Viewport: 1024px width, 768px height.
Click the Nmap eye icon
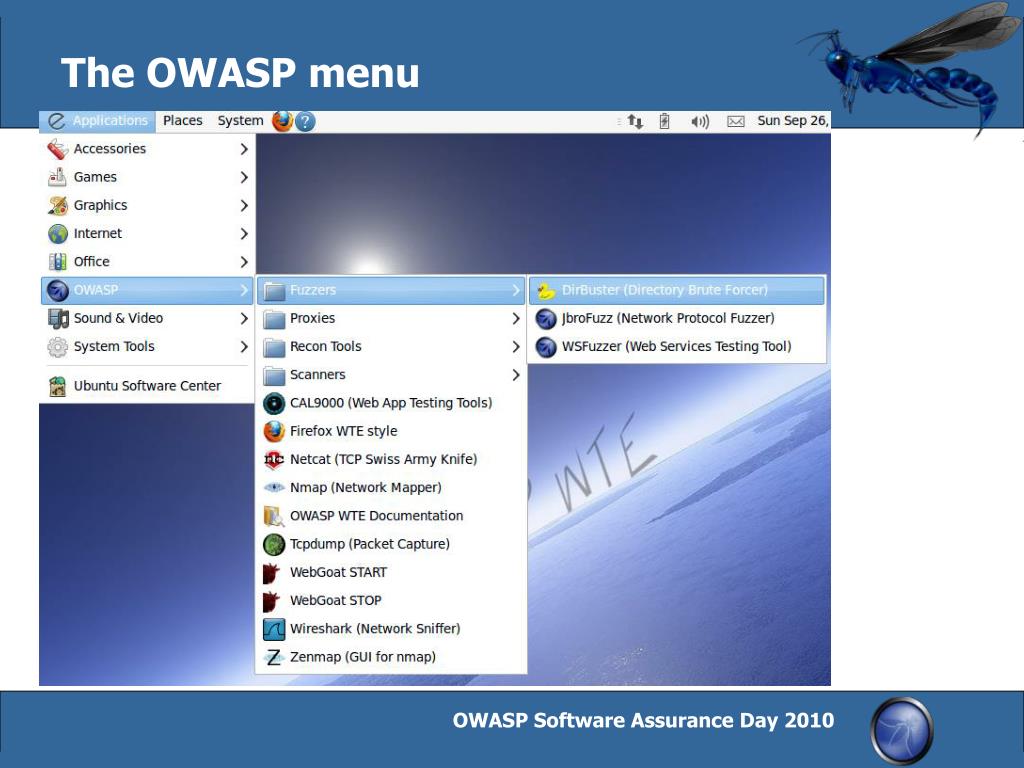point(274,487)
